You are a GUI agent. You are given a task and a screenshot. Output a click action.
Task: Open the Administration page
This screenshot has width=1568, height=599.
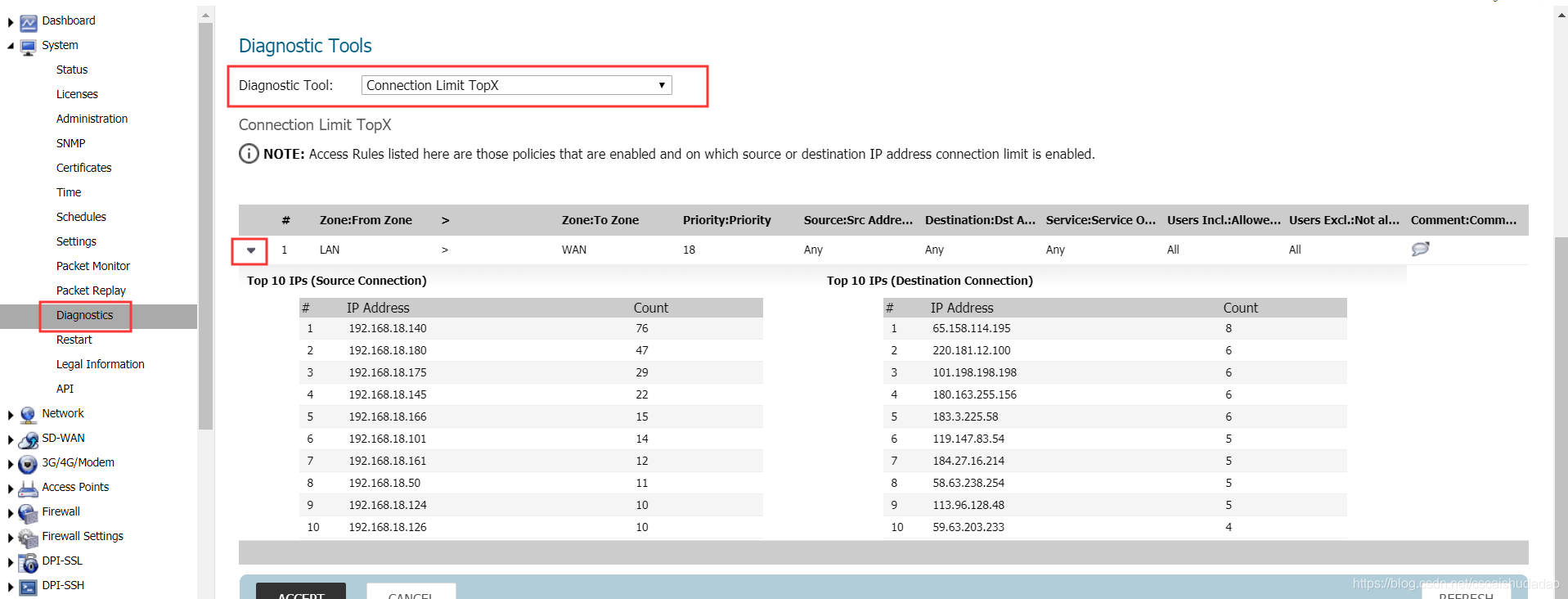(x=92, y=119)
